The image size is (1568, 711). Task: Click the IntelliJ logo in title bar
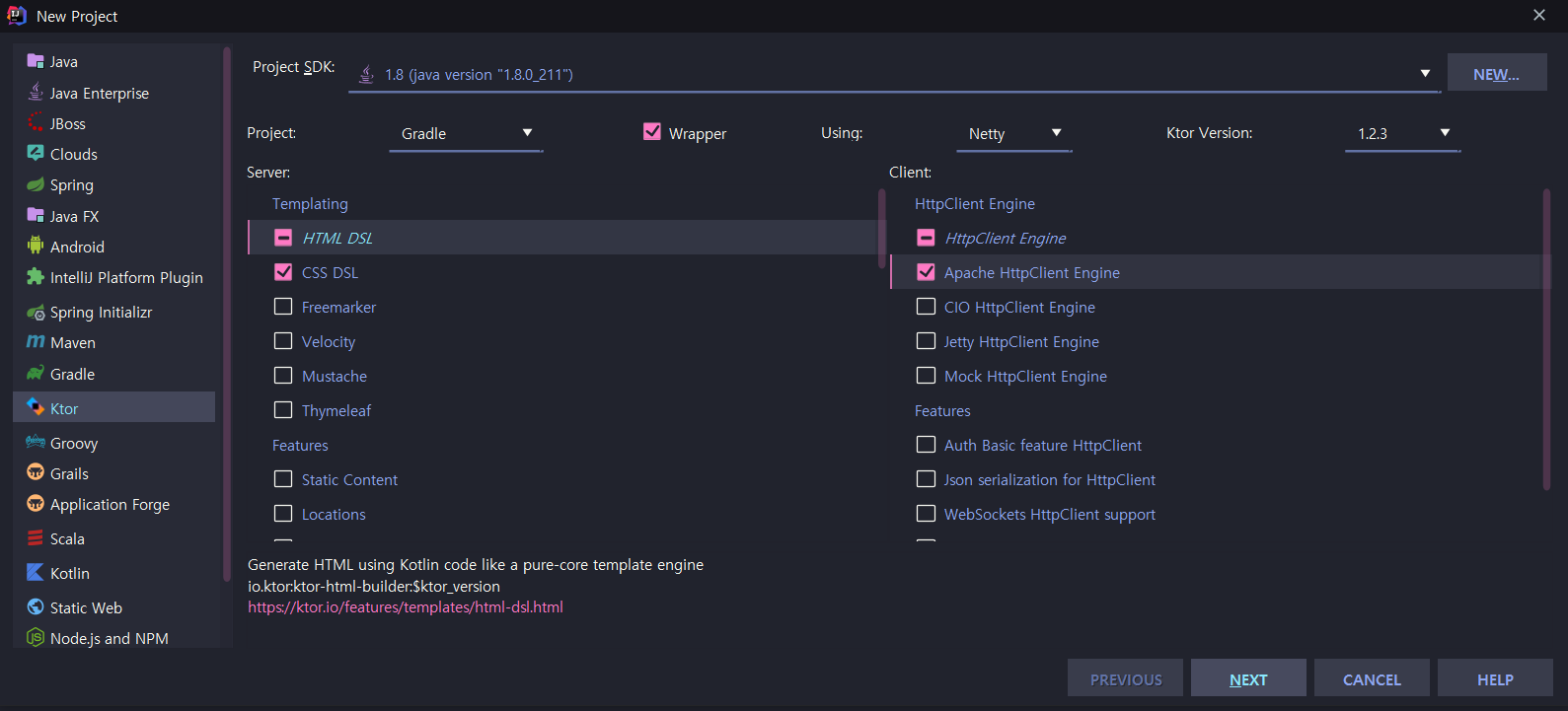coord(17,16)
